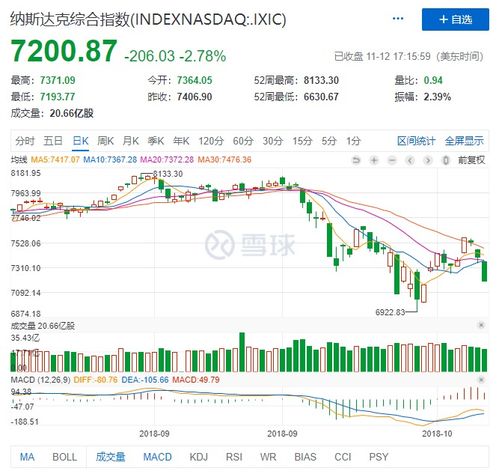Click the MA10:7367.28 moving average label

pyautogui.click(x=110, y=160)
